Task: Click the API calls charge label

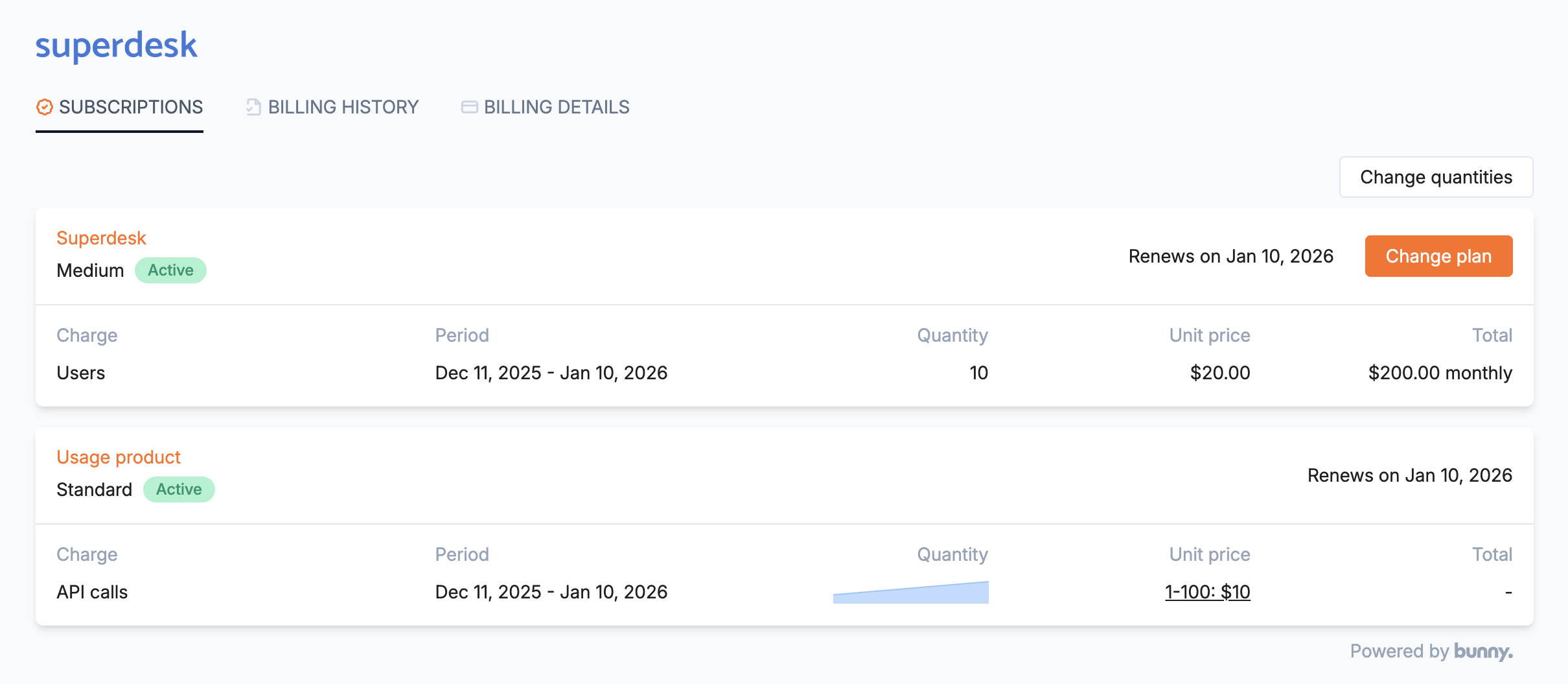Action: click(x=92, y=592)
